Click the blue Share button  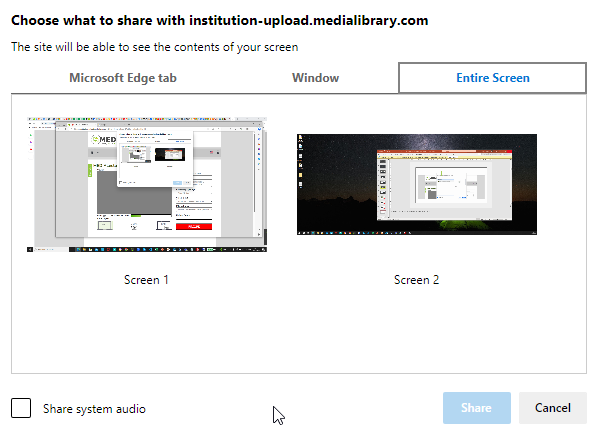[477, 408]
